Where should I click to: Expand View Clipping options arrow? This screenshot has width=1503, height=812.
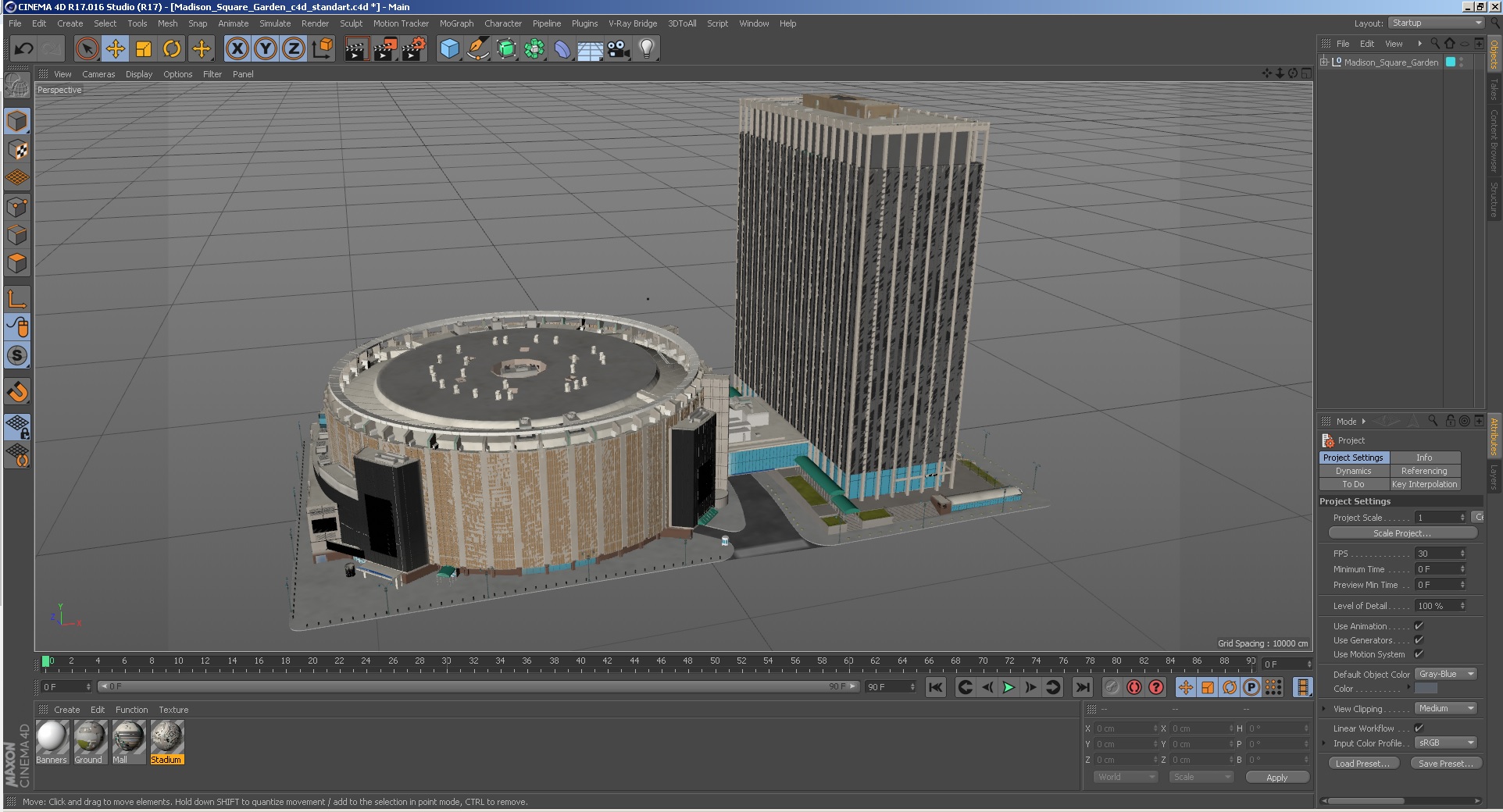(1324, 709)
